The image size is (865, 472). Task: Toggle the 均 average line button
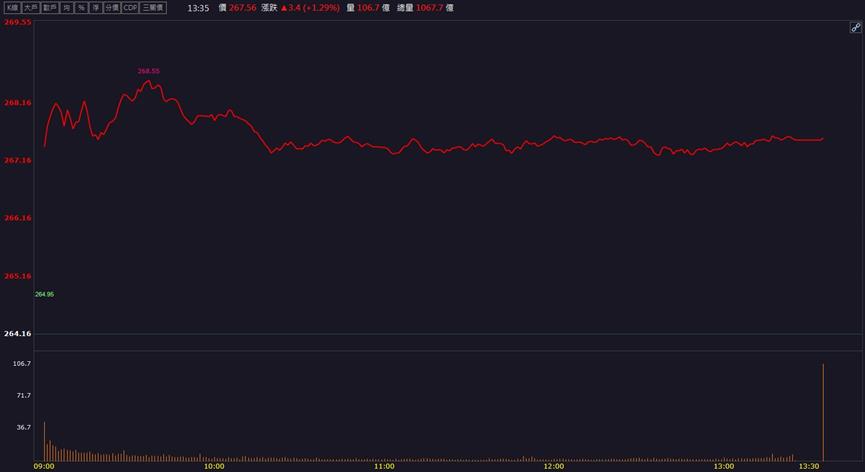67,8
